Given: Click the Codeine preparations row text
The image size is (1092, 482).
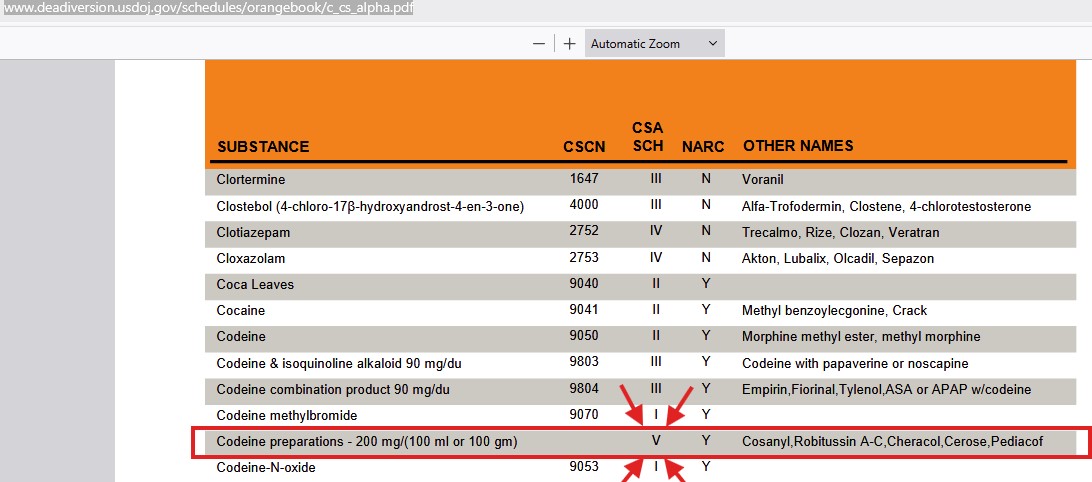Looking at the screenshot, I should tap(367, 441).
